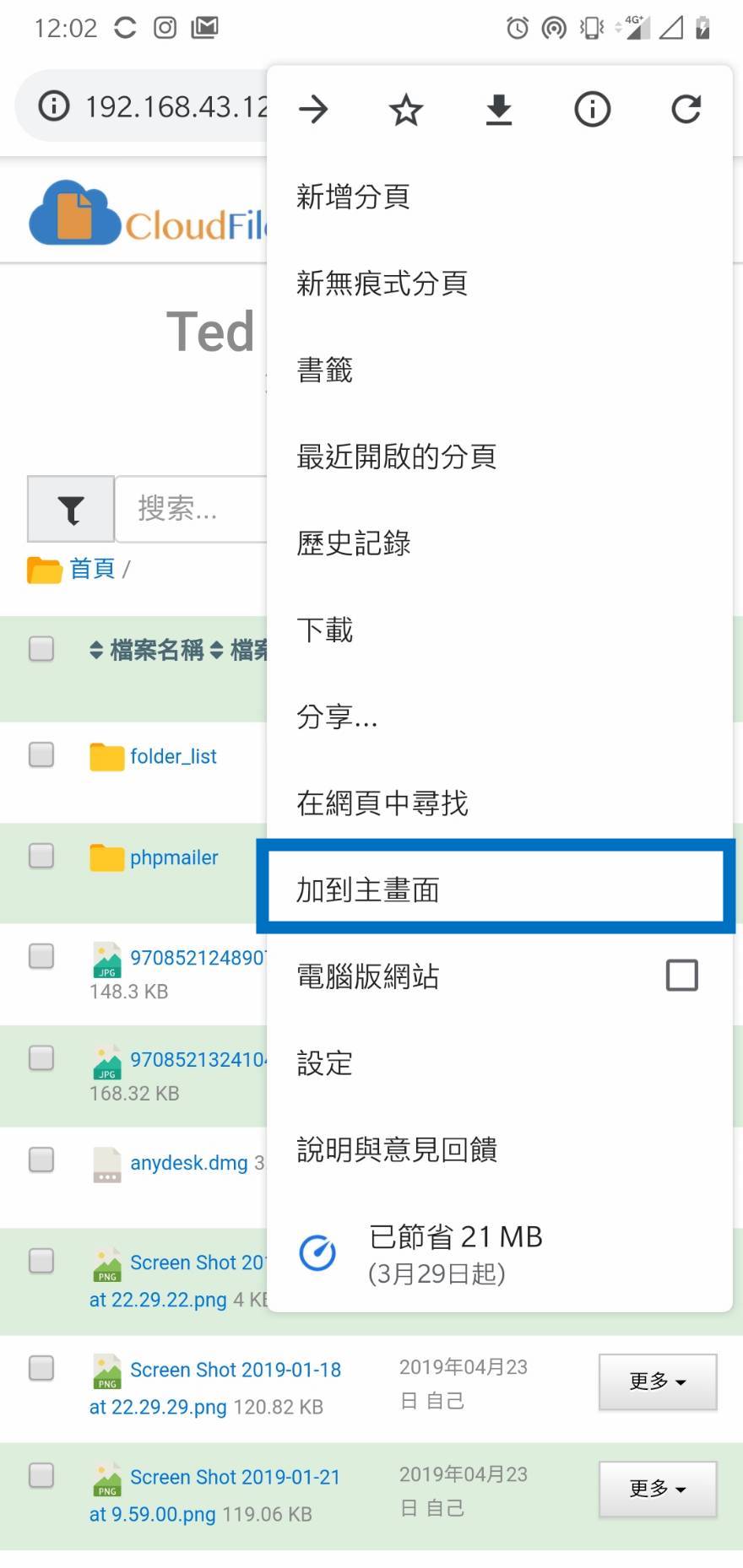
Task: Click the download page icon
Action: point(499,110)
